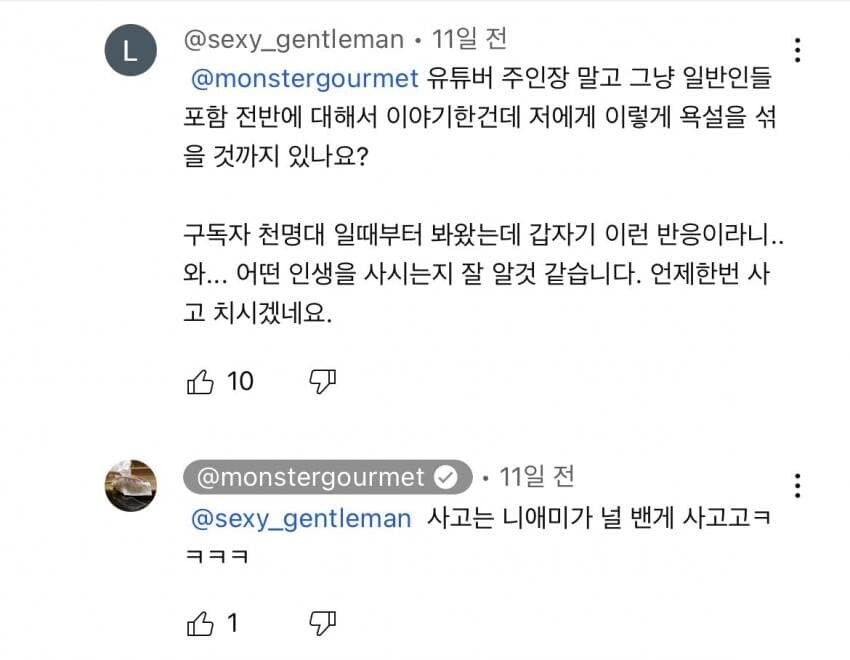Dislike the comment by @sexy_gentleman
This screenshot has width=850, height=660.
322,381
